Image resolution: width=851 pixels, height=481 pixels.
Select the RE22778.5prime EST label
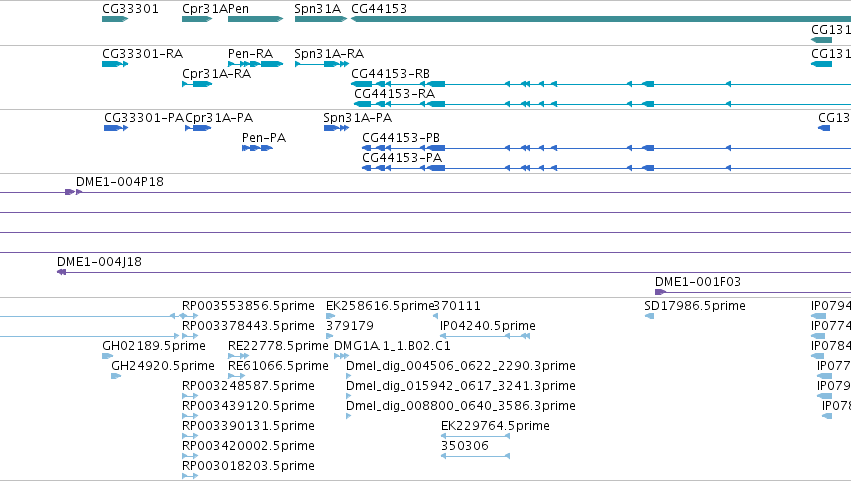coord(278,346)
